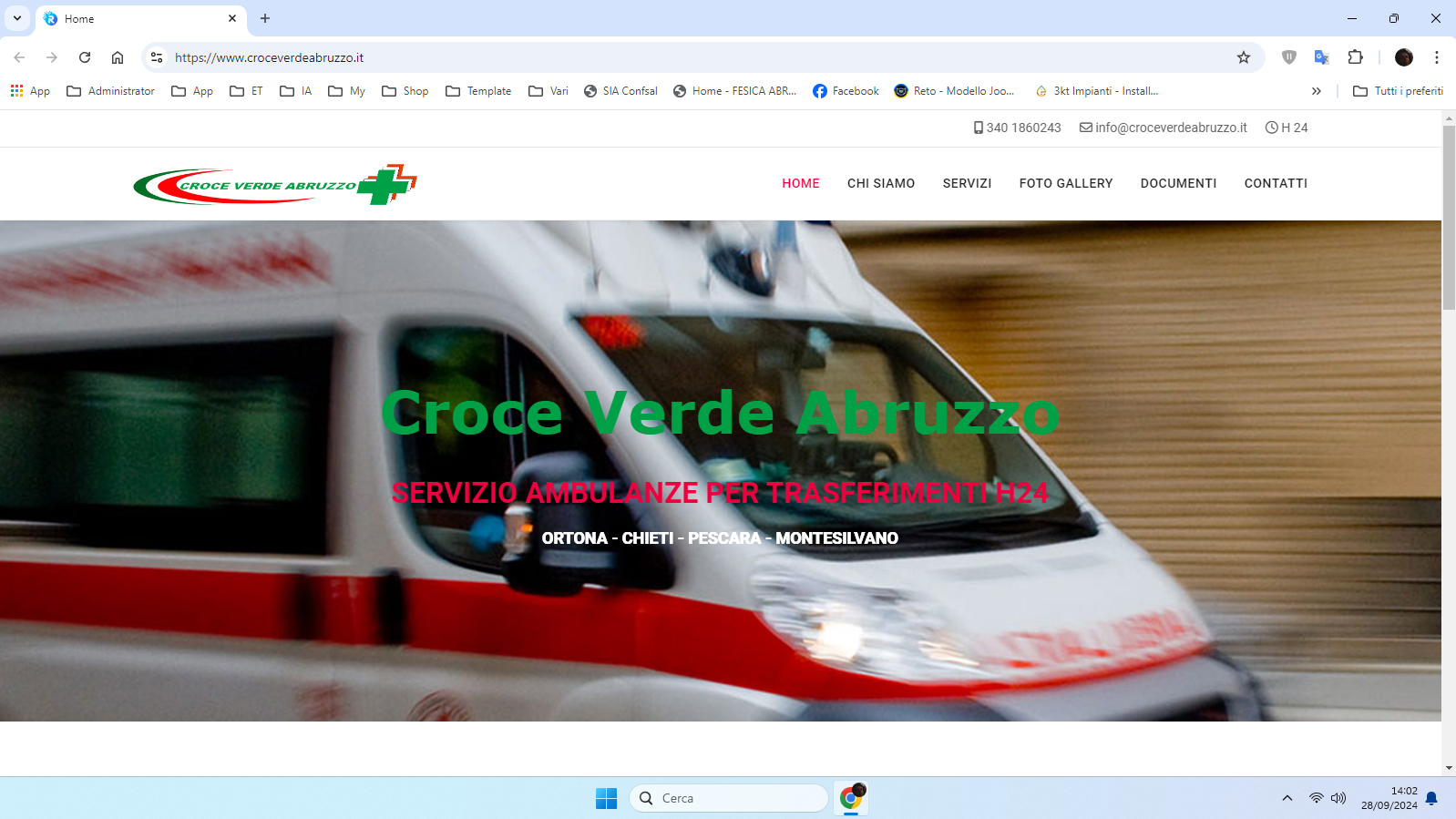Click the browser forward arrow
The height and width of the screenshot is (819, 1456).
coord(52,57)
